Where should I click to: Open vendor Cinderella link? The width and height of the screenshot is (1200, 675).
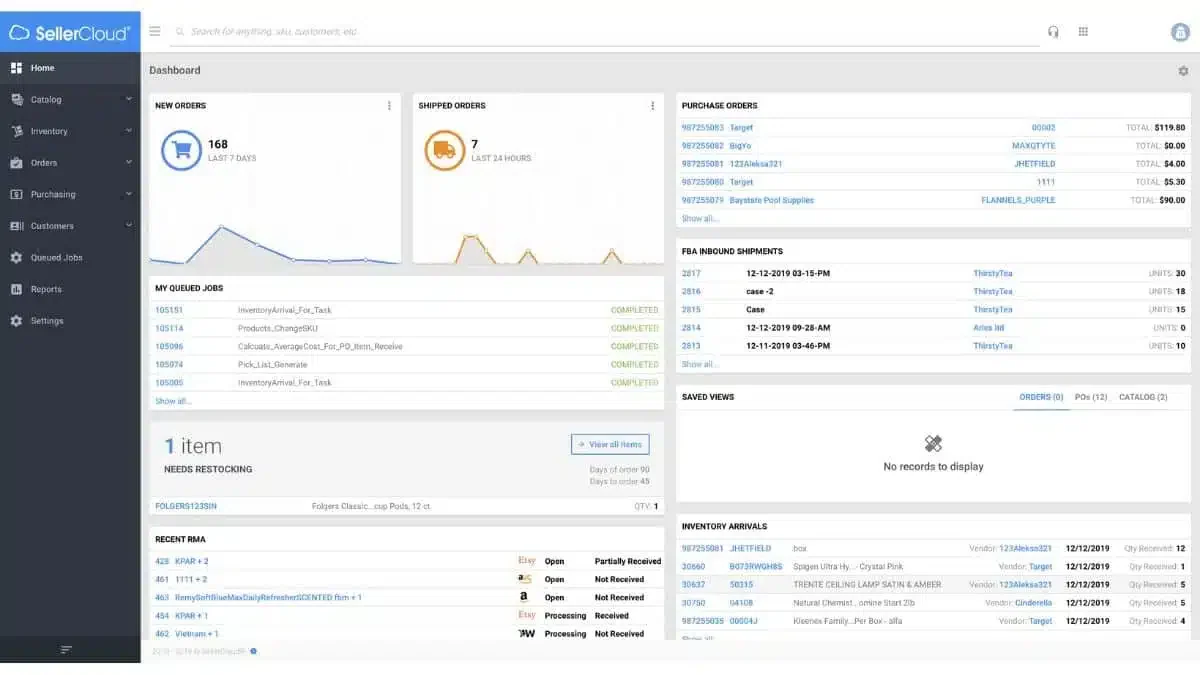pos(1031,603)
